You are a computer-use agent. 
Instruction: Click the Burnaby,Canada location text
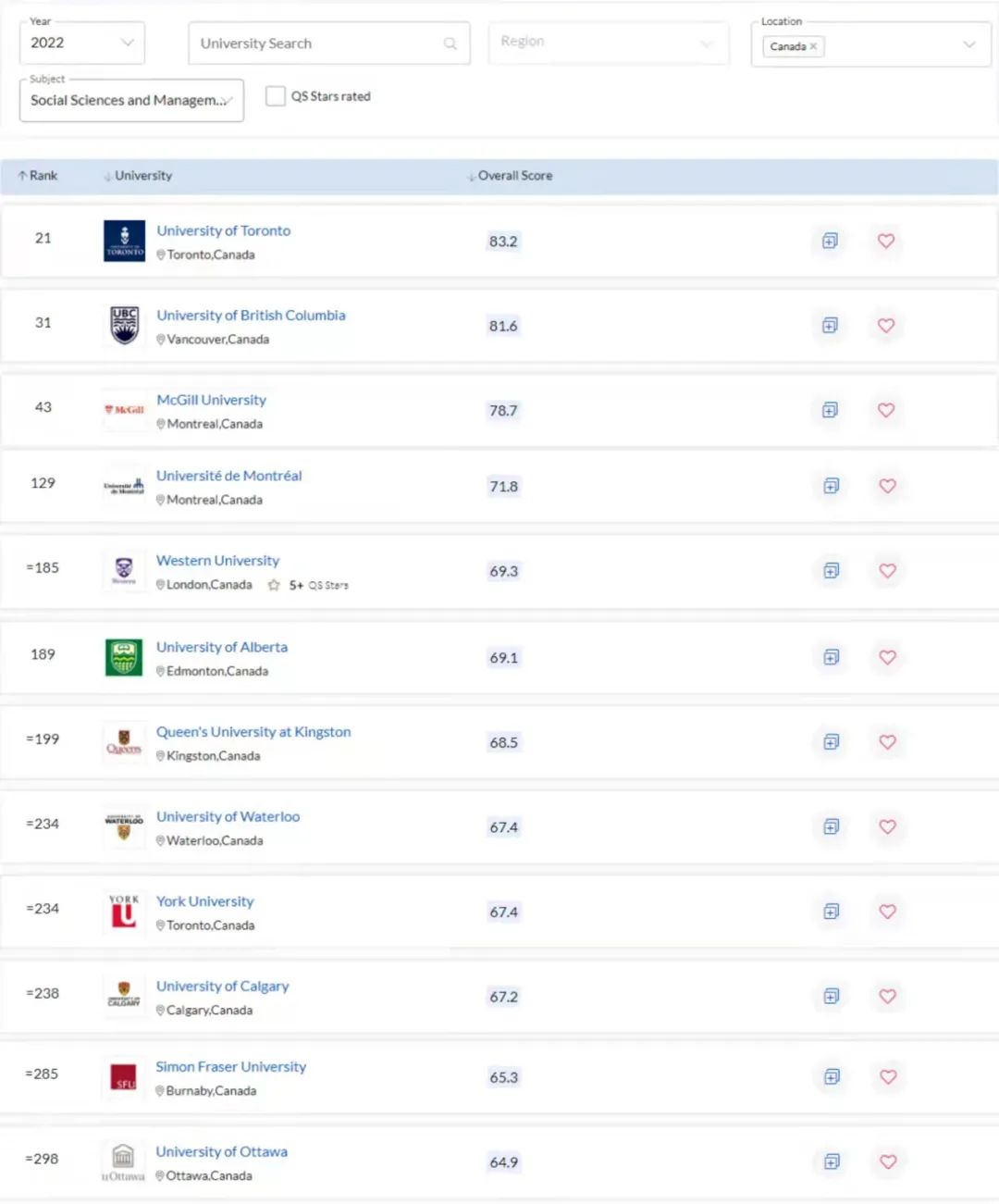click(x=211, y=1091)
